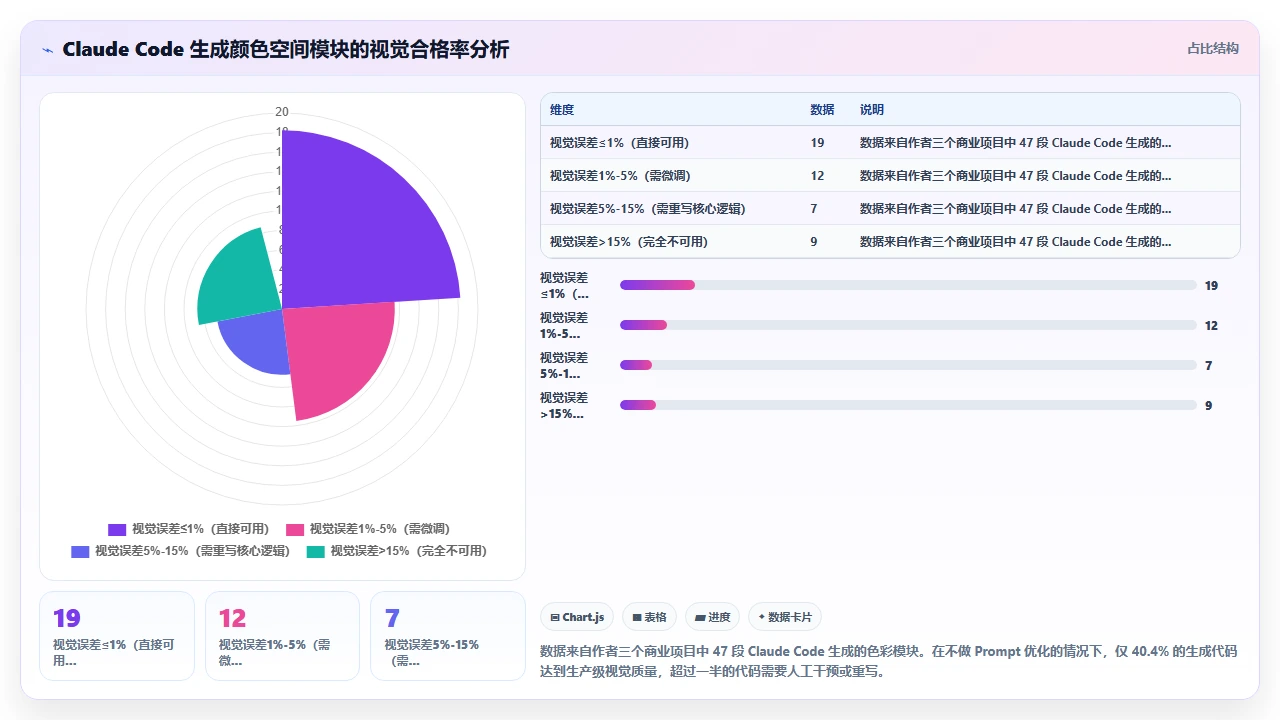Toggle blue legend swatch 视觉误差5%-15%
Viewport: 1280px width, 720px height.
coord(80,551)
